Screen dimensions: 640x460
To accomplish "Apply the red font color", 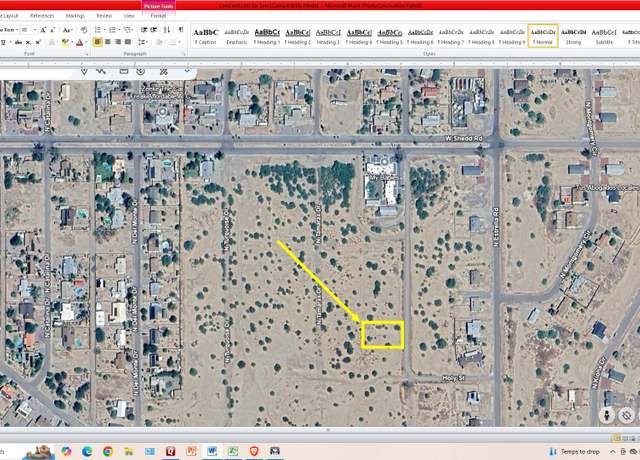I will (x=80, y=42).
